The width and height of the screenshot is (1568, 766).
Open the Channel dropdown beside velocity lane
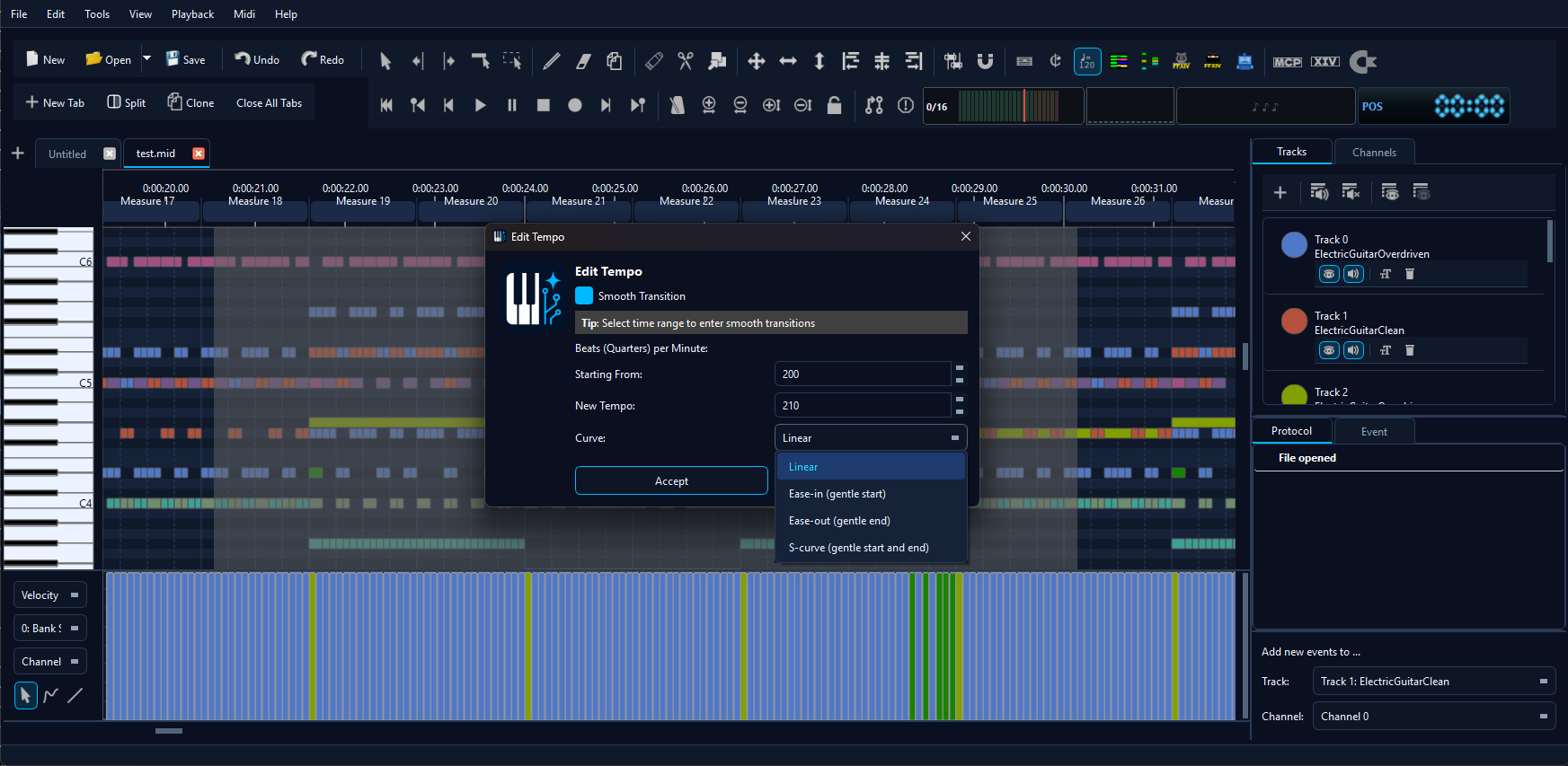coord(50,662)
